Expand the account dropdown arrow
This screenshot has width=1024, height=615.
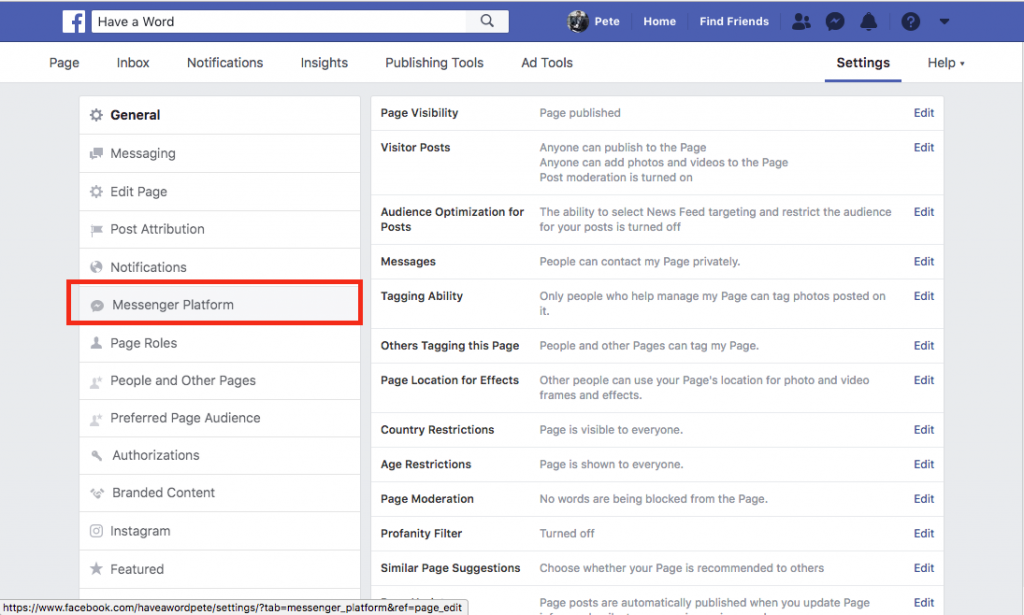coord(944,22)
